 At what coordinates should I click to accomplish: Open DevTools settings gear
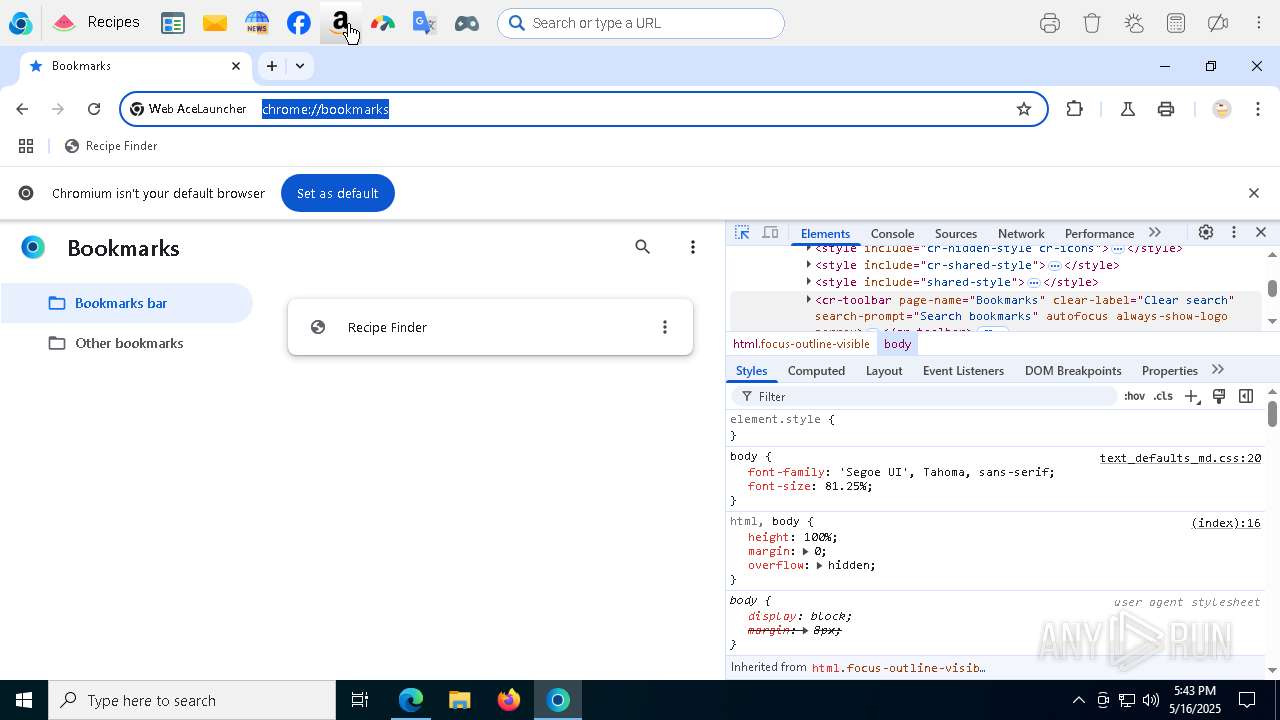[1206, 232]
